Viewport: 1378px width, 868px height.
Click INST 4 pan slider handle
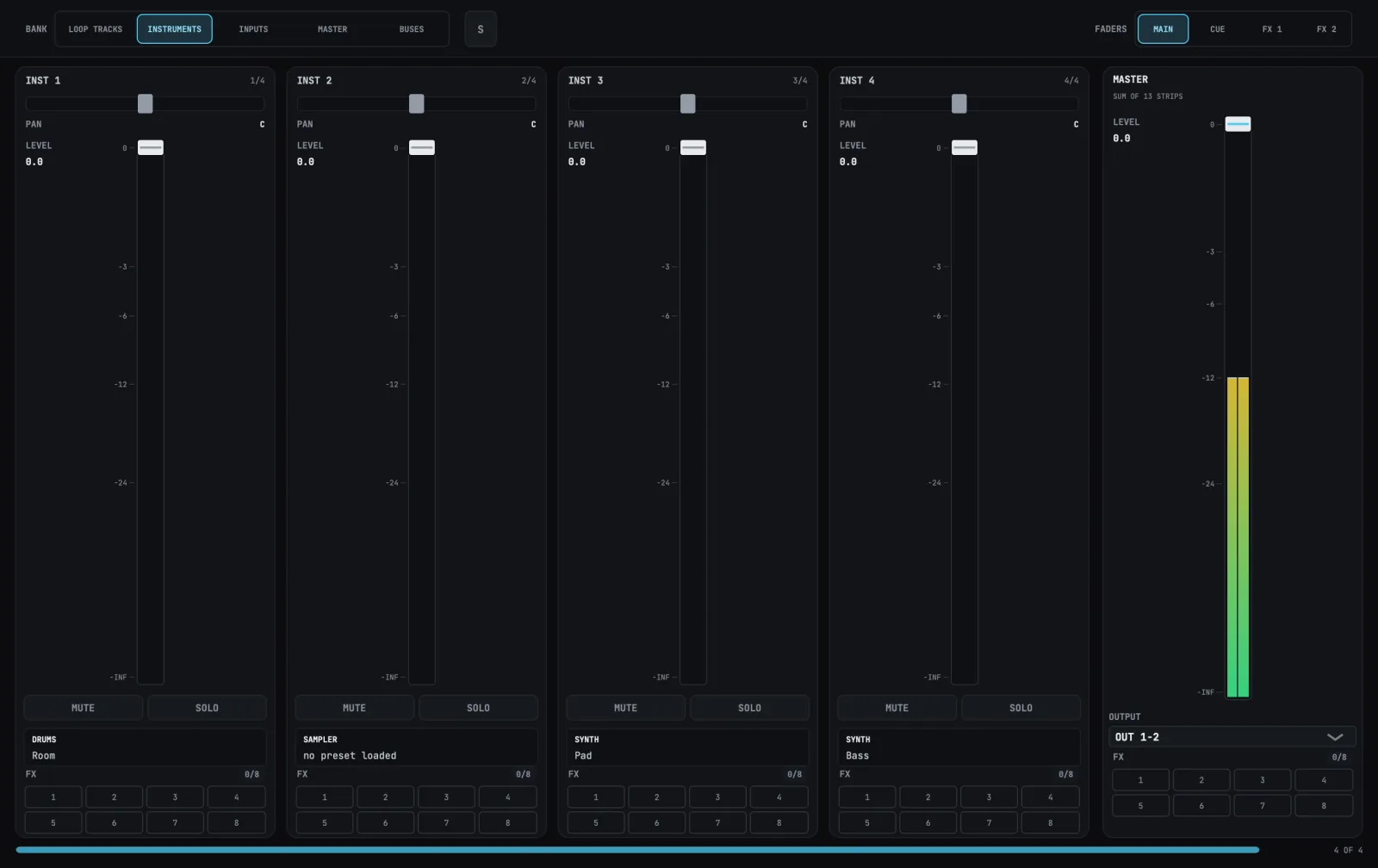959,104
